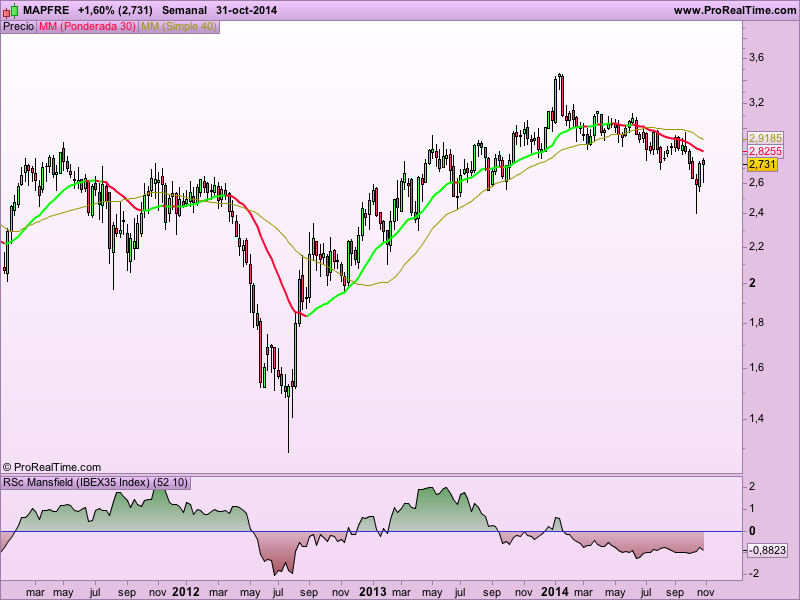Click the 2012 year marker on time axis
This screenshot has width=800, height=600.
(x=186, y=592)
